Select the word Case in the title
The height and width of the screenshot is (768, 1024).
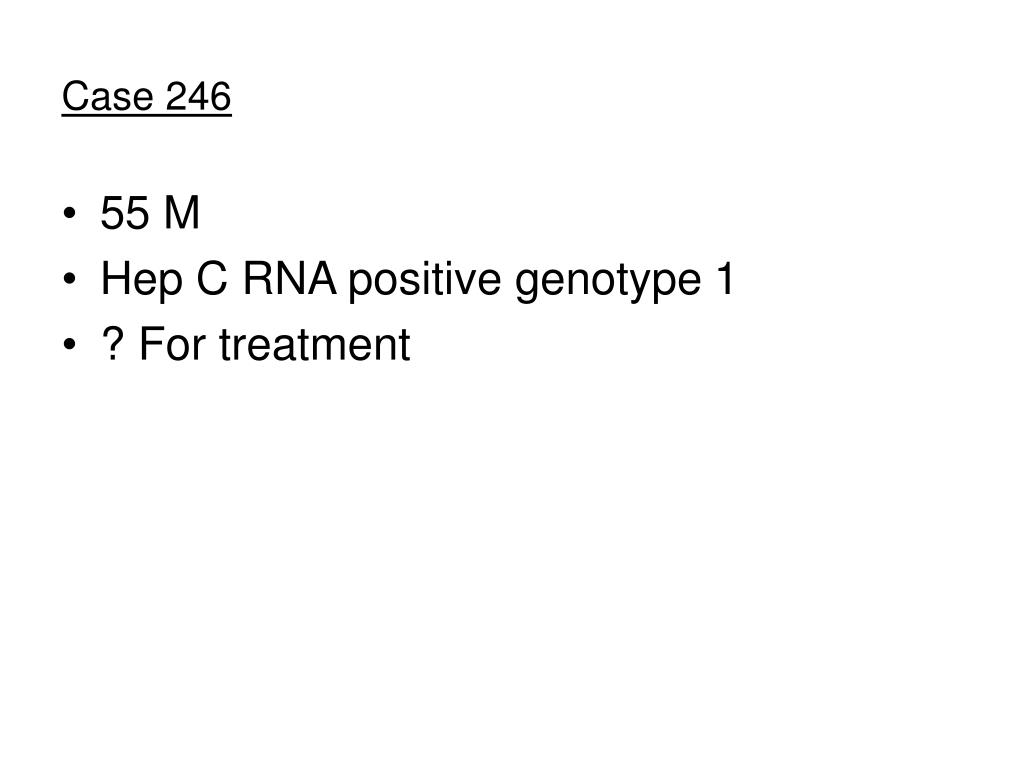coord(108,97)
